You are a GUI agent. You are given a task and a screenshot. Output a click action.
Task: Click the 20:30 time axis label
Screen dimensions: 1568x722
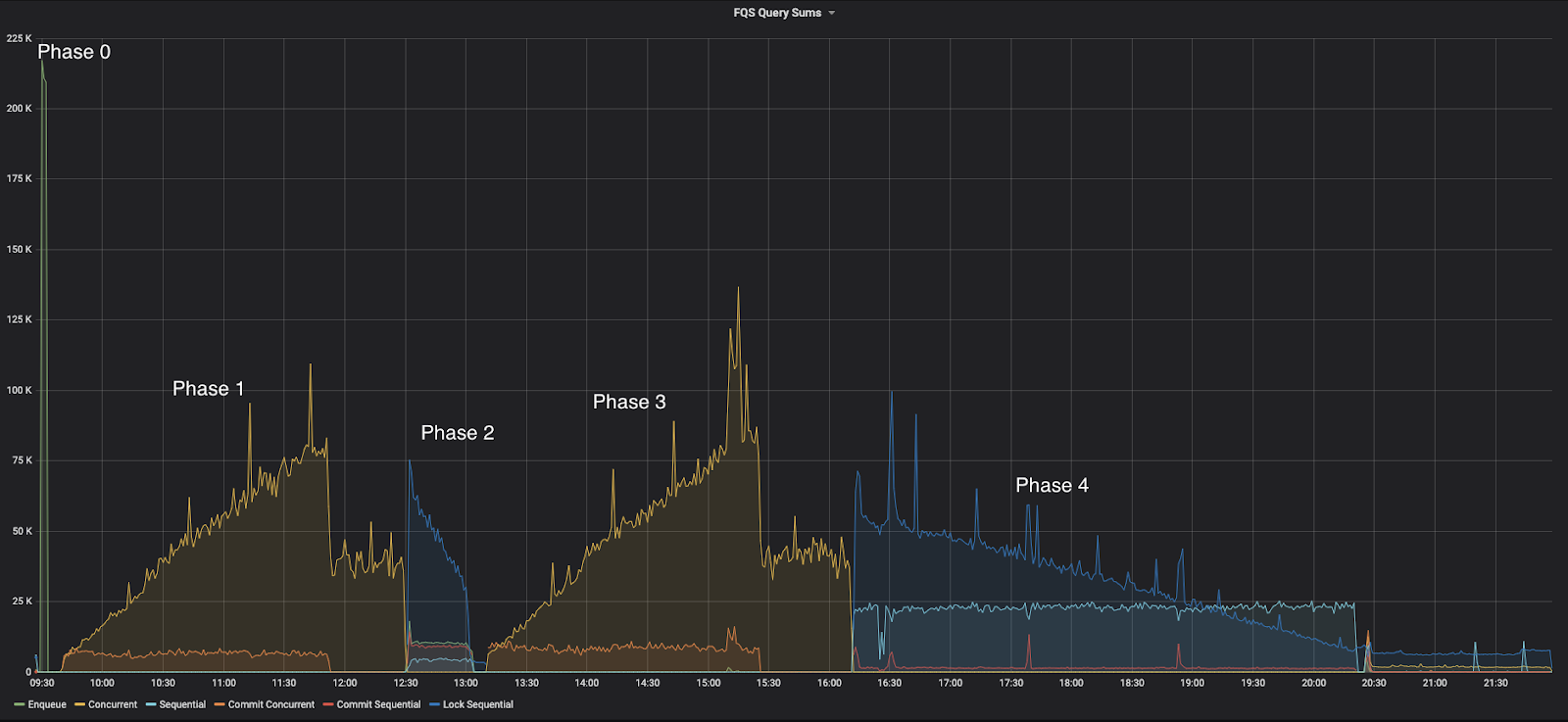(1374, 683)
